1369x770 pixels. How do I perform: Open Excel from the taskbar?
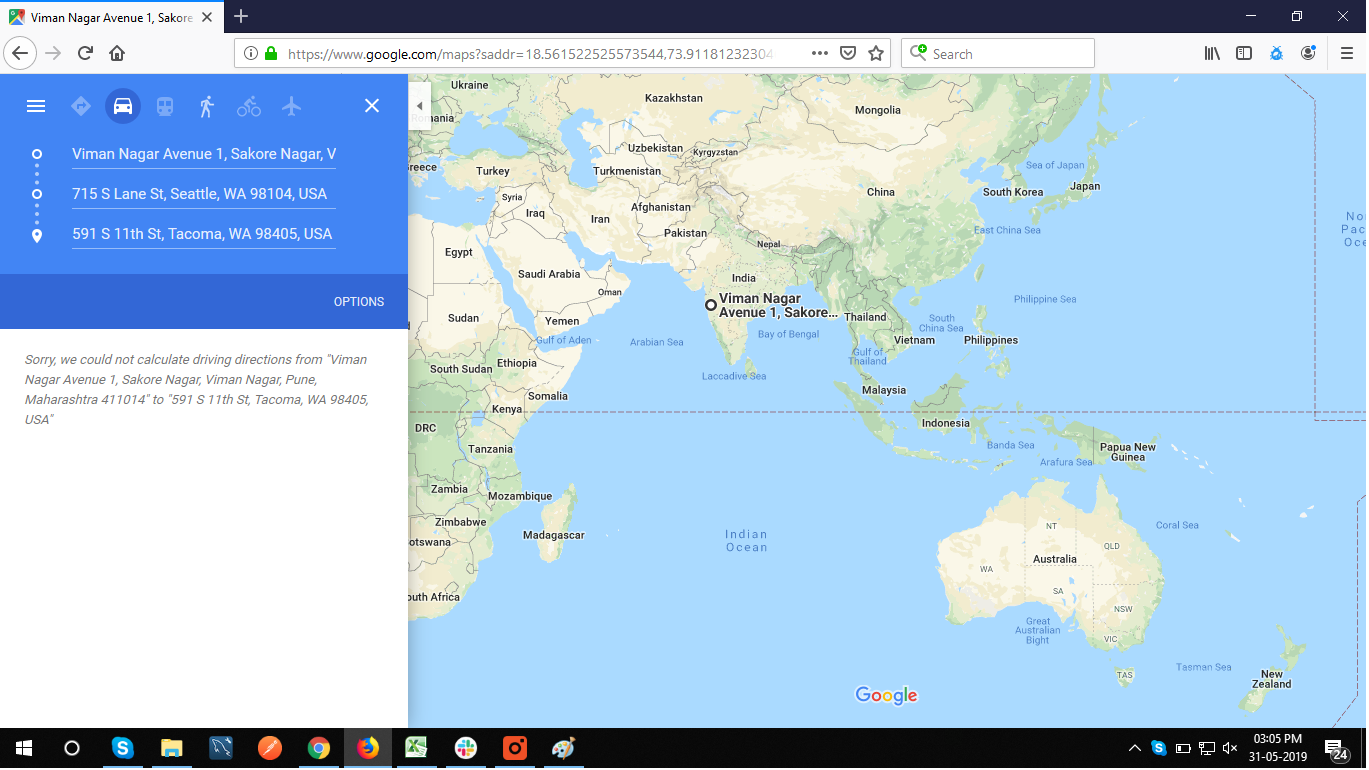417,748
